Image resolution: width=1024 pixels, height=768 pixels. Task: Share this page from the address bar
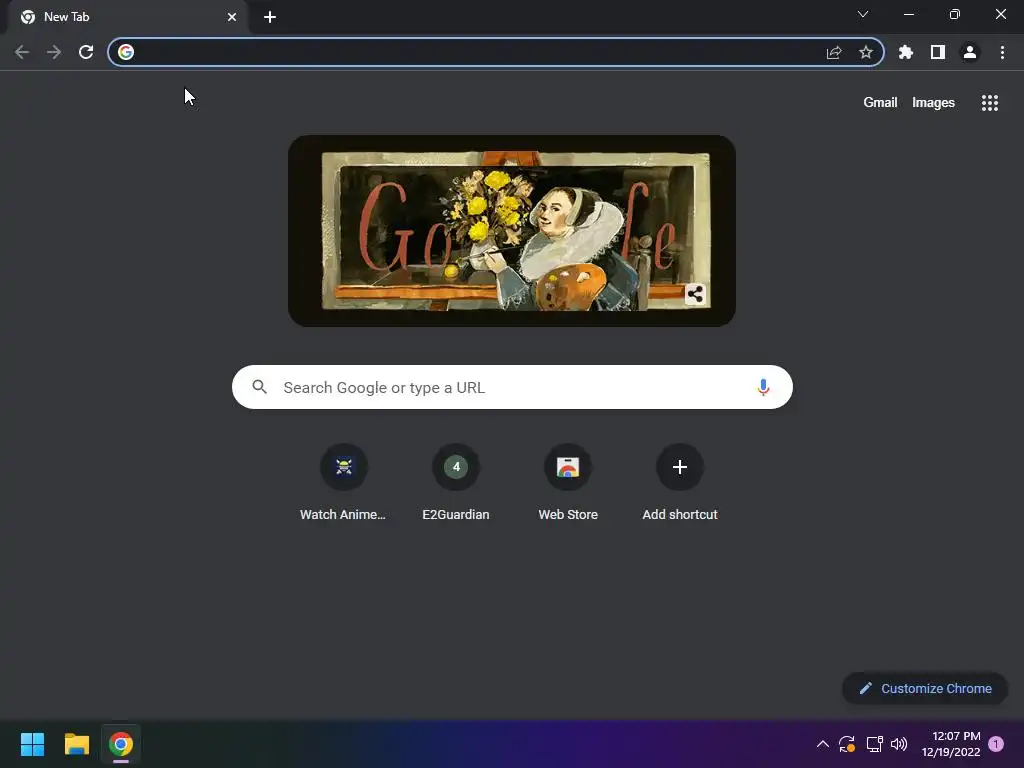point(834,52)
